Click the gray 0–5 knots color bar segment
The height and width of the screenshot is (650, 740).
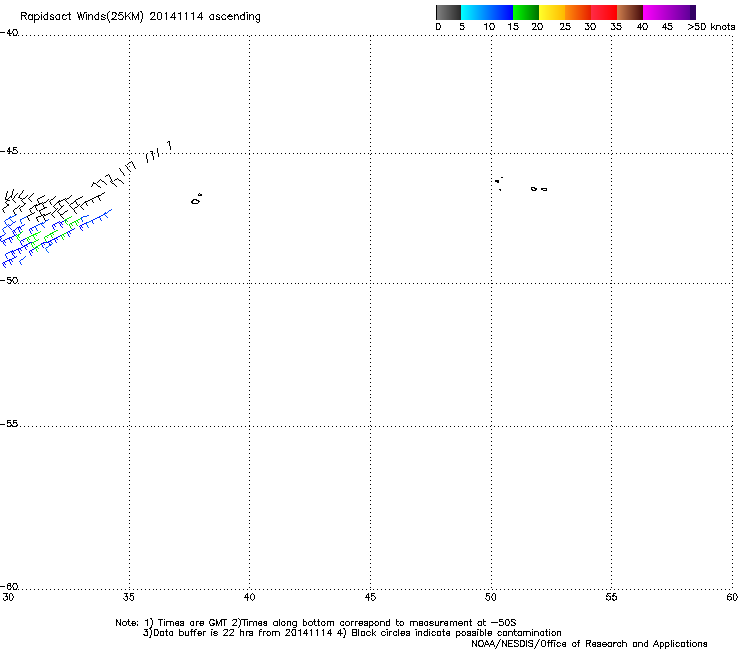pos(448,12)
